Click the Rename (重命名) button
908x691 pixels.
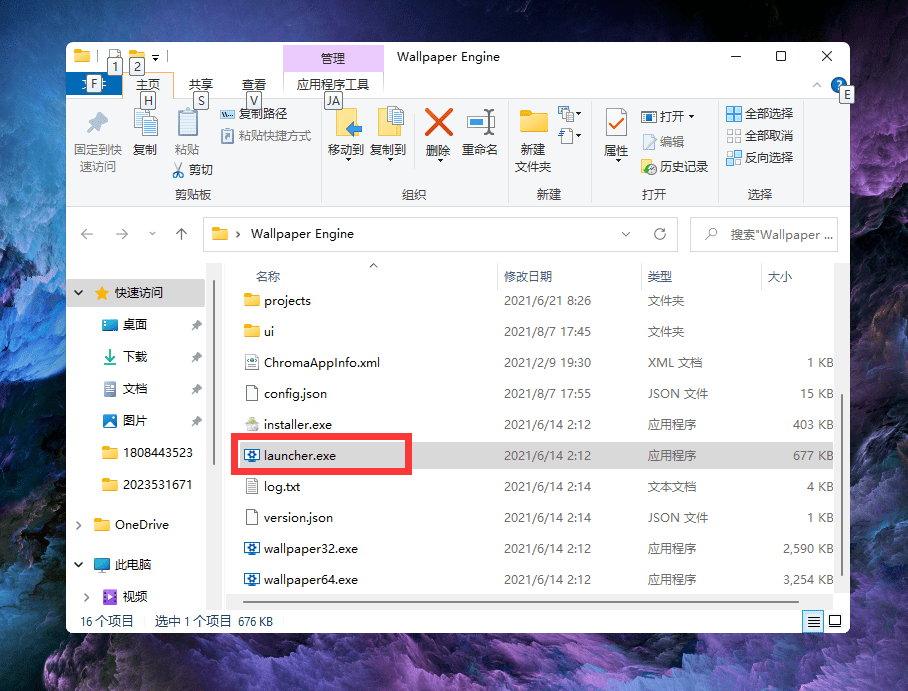tap(480, 133)
